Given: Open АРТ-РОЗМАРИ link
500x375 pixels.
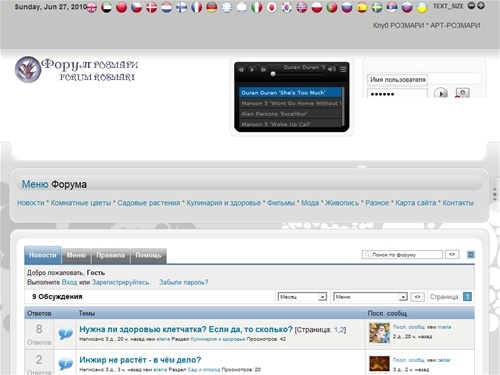Looking at the screenshot, I should [455, 25].
